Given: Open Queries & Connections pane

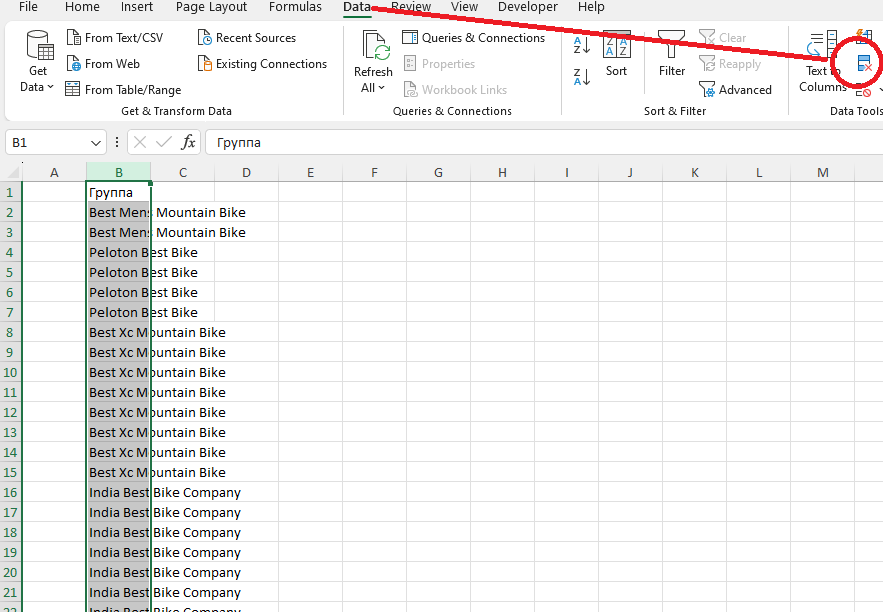Looking at the screenshot, I should coord(474,38).
